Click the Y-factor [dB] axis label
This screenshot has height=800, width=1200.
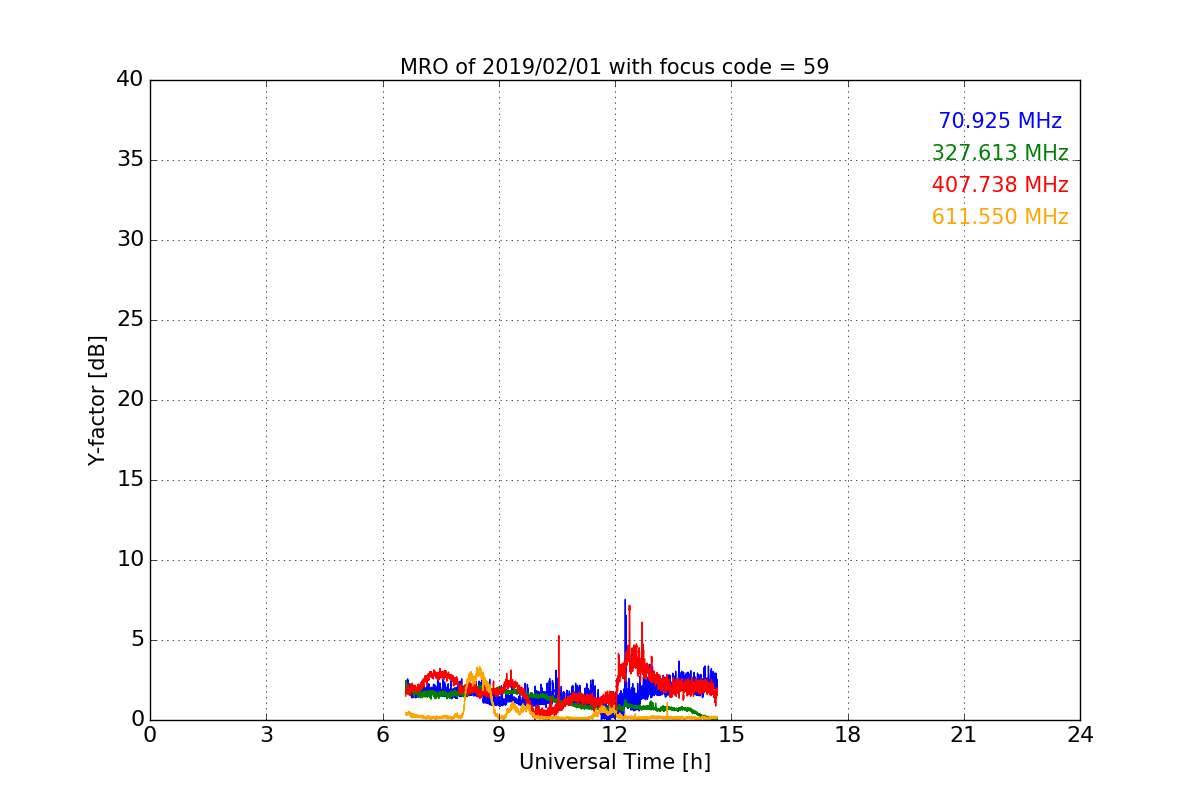click(97, 400)
